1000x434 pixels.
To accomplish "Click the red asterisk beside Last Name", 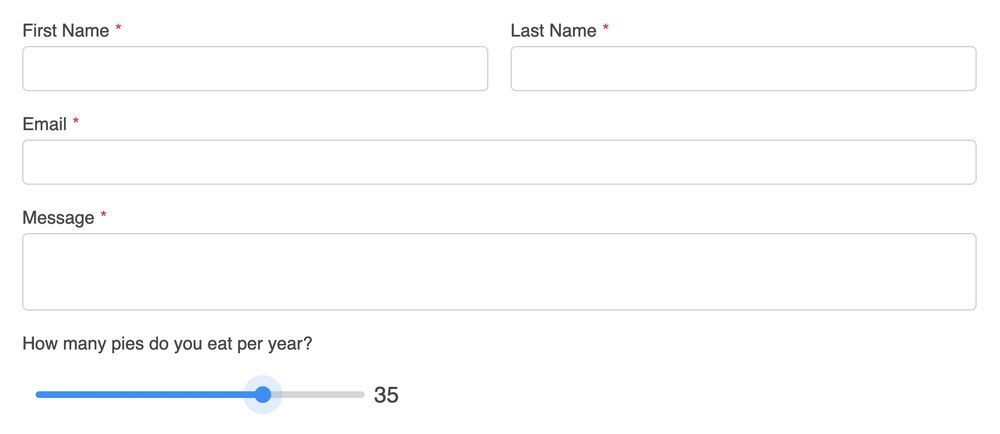I will [x=605, y=28].
